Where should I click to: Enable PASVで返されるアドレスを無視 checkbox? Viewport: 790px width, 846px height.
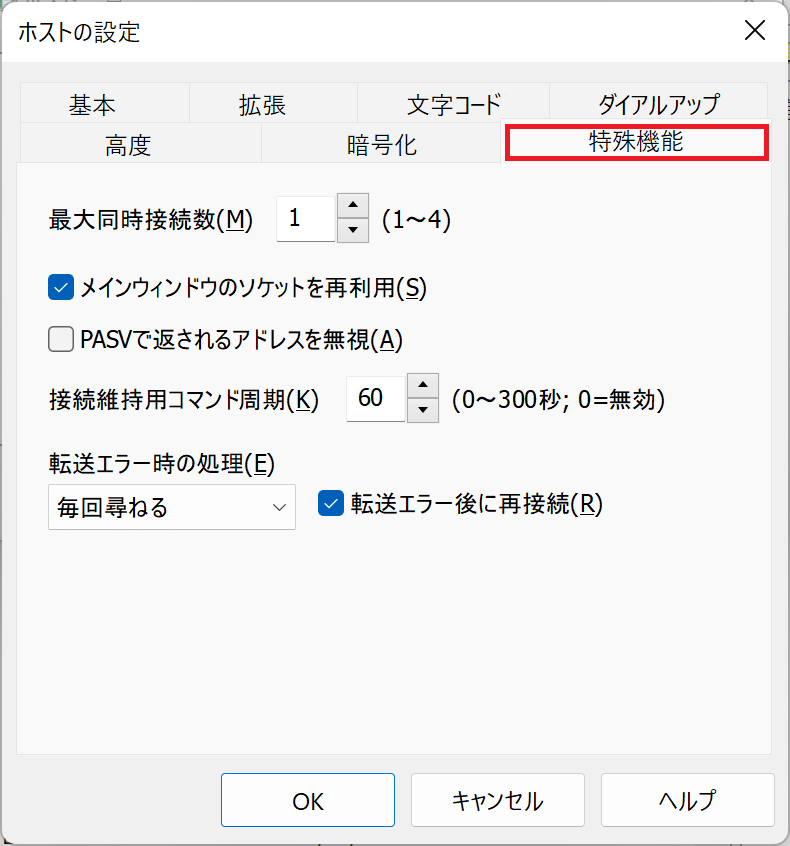coord(61,340)
